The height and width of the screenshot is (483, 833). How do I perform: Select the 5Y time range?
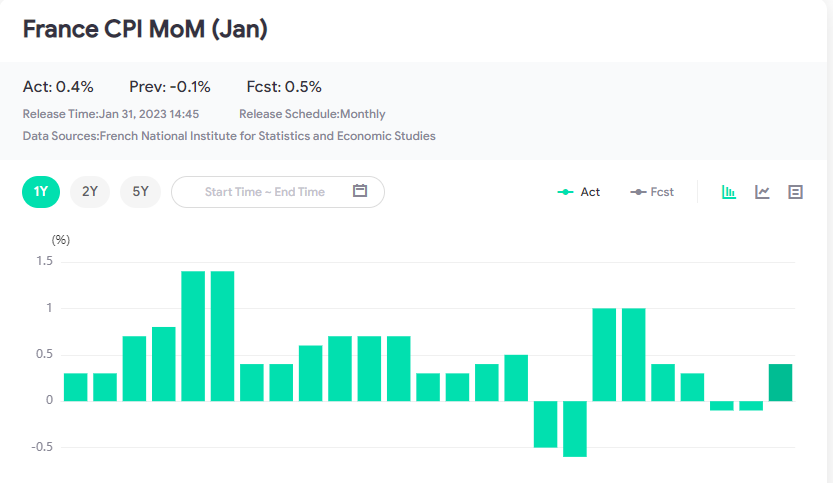click(x=140, y=192)
